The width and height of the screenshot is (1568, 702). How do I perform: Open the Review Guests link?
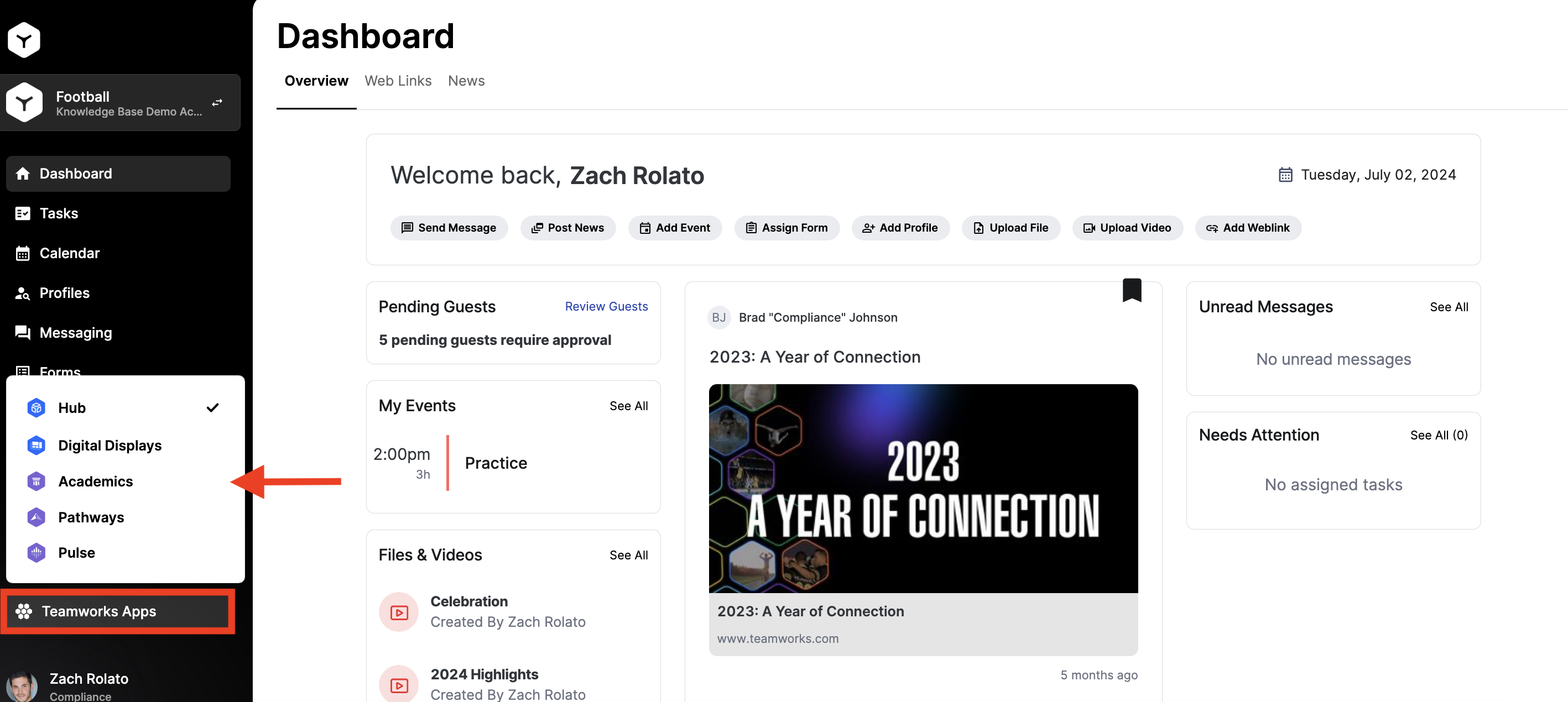pos(606,307)
